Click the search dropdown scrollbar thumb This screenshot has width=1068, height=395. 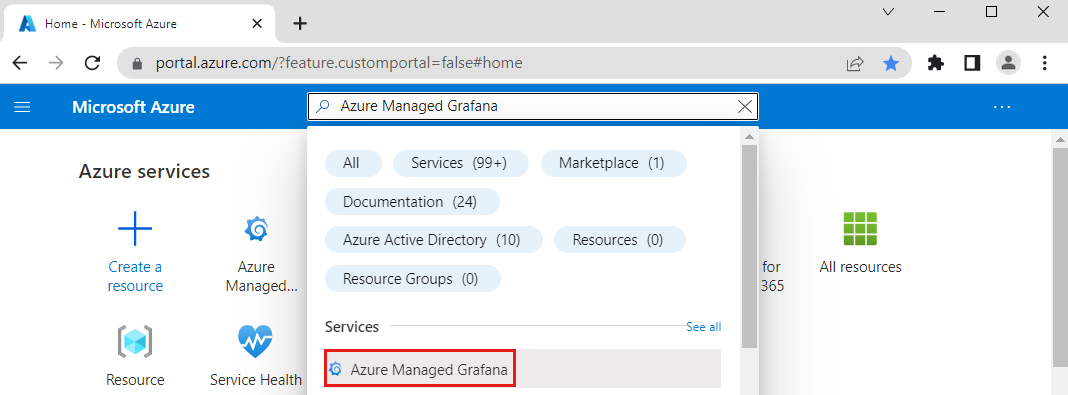click(749, 247)
